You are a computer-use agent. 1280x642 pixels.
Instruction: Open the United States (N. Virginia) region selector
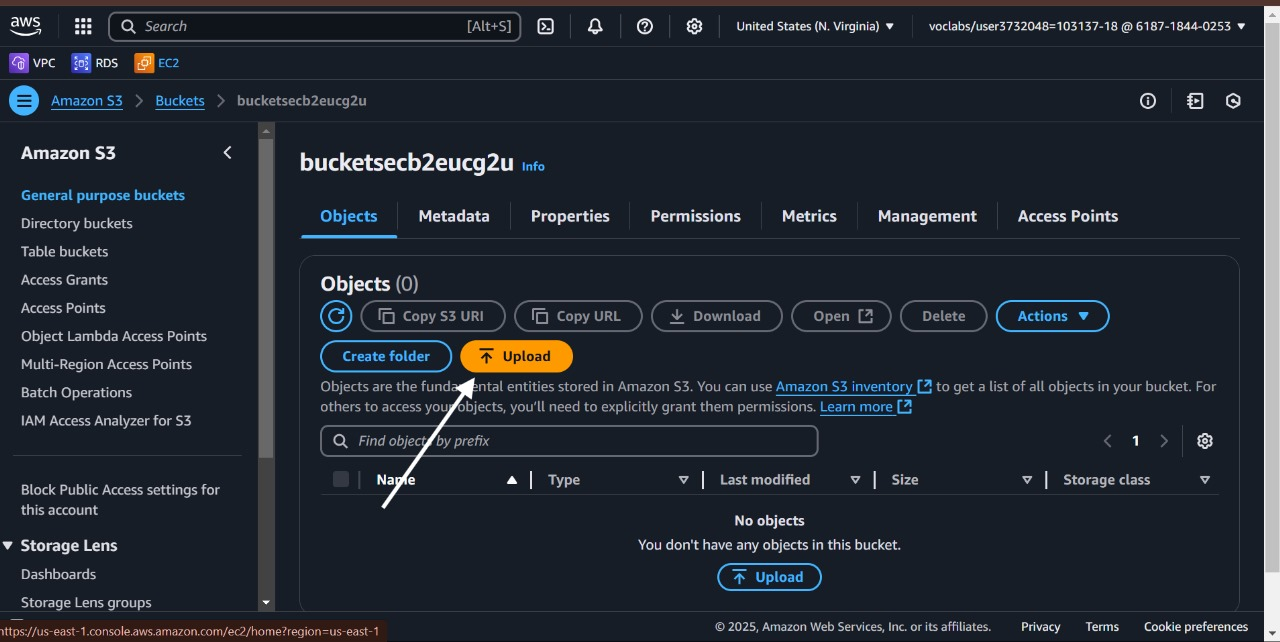tap(815, 26)
